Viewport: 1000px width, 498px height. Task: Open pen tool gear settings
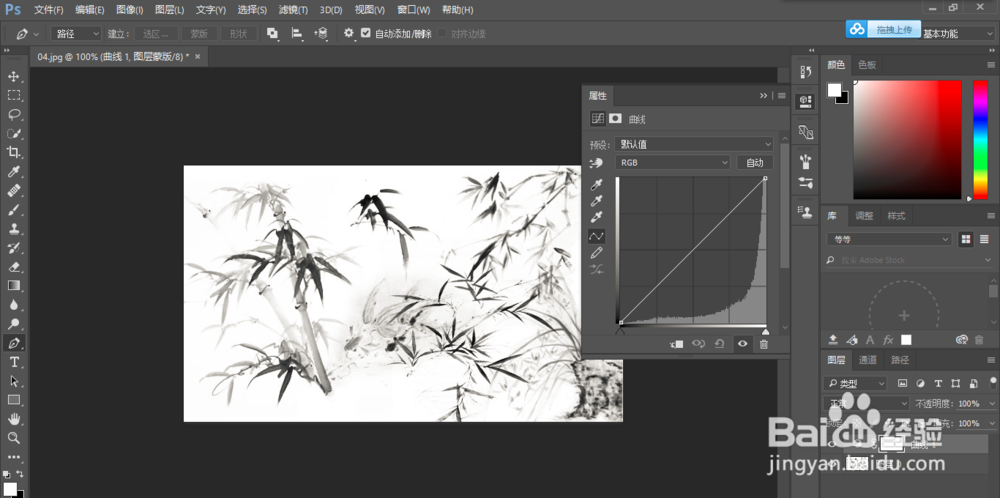pos(349,33)
